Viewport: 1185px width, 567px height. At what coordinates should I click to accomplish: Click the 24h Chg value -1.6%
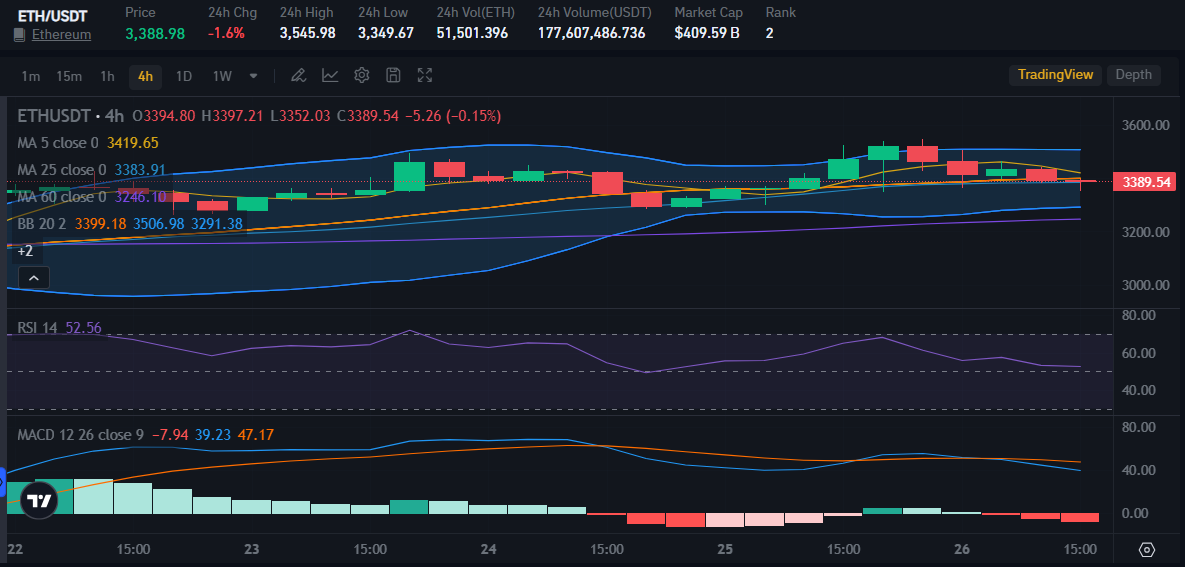(x=225, y=33)
